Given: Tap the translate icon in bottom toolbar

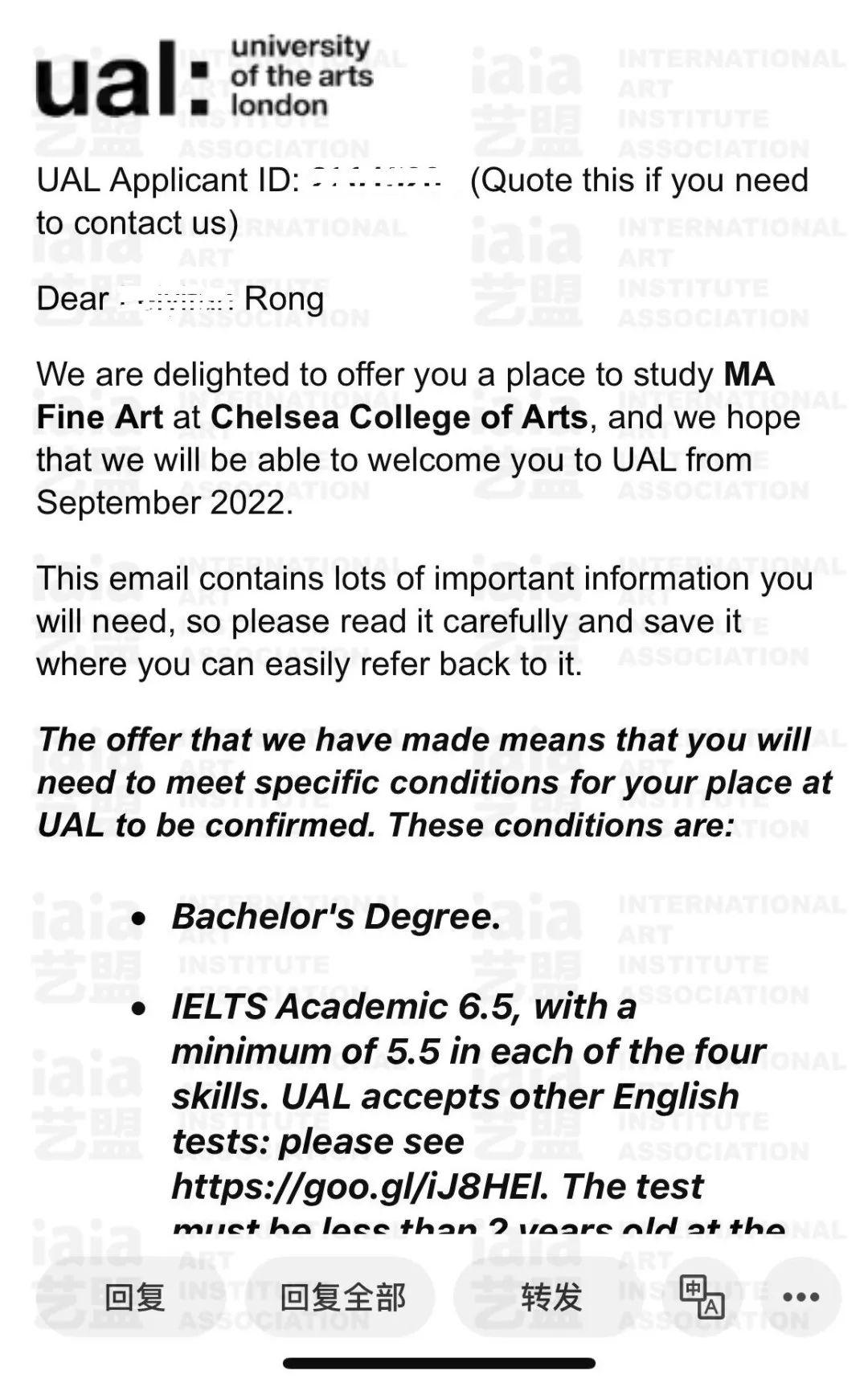Looking at the screenshot, I should pyautogui.click(x=702, y=1296).
